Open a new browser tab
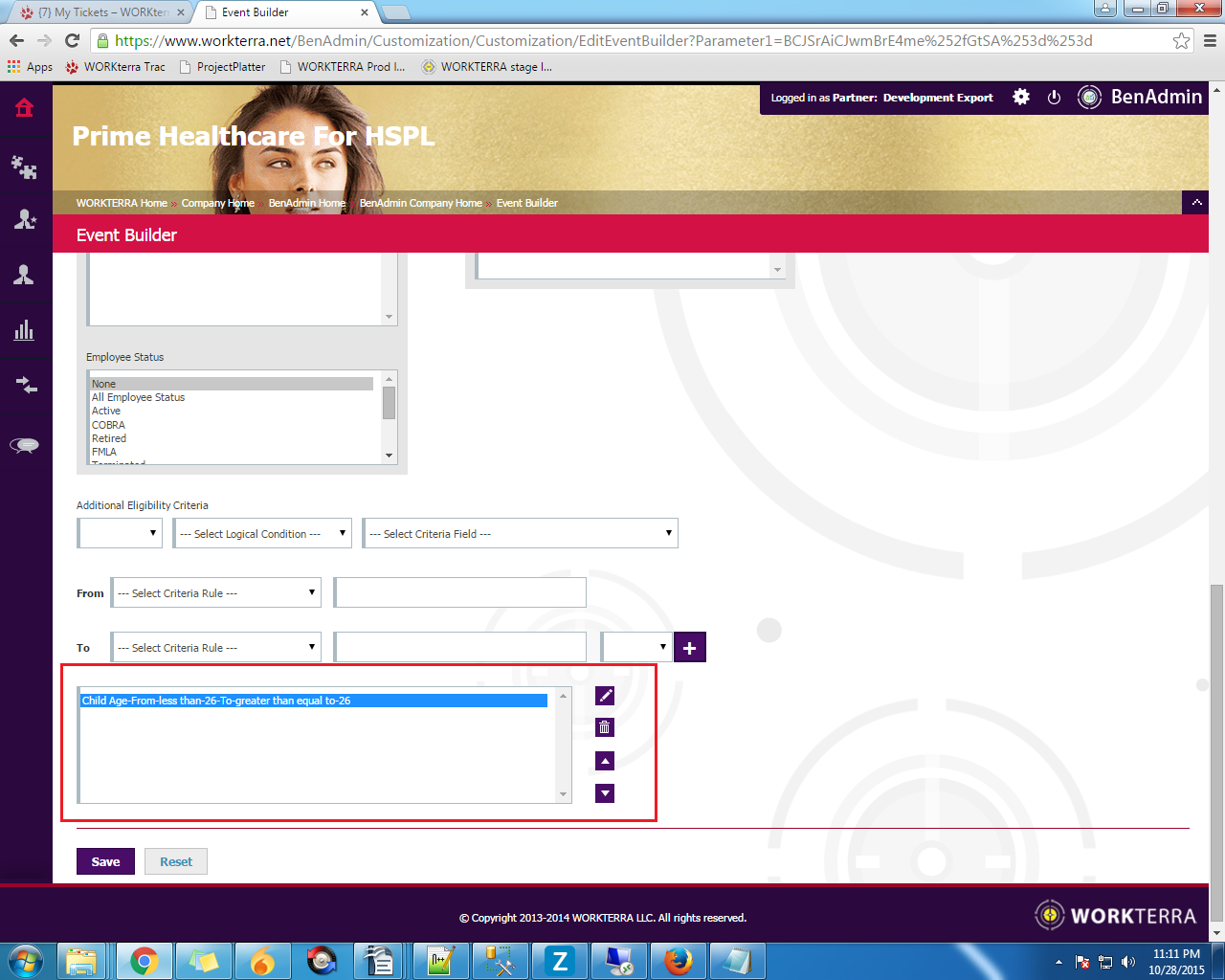This screenshot has width=1225, height=980. (395, 12)
